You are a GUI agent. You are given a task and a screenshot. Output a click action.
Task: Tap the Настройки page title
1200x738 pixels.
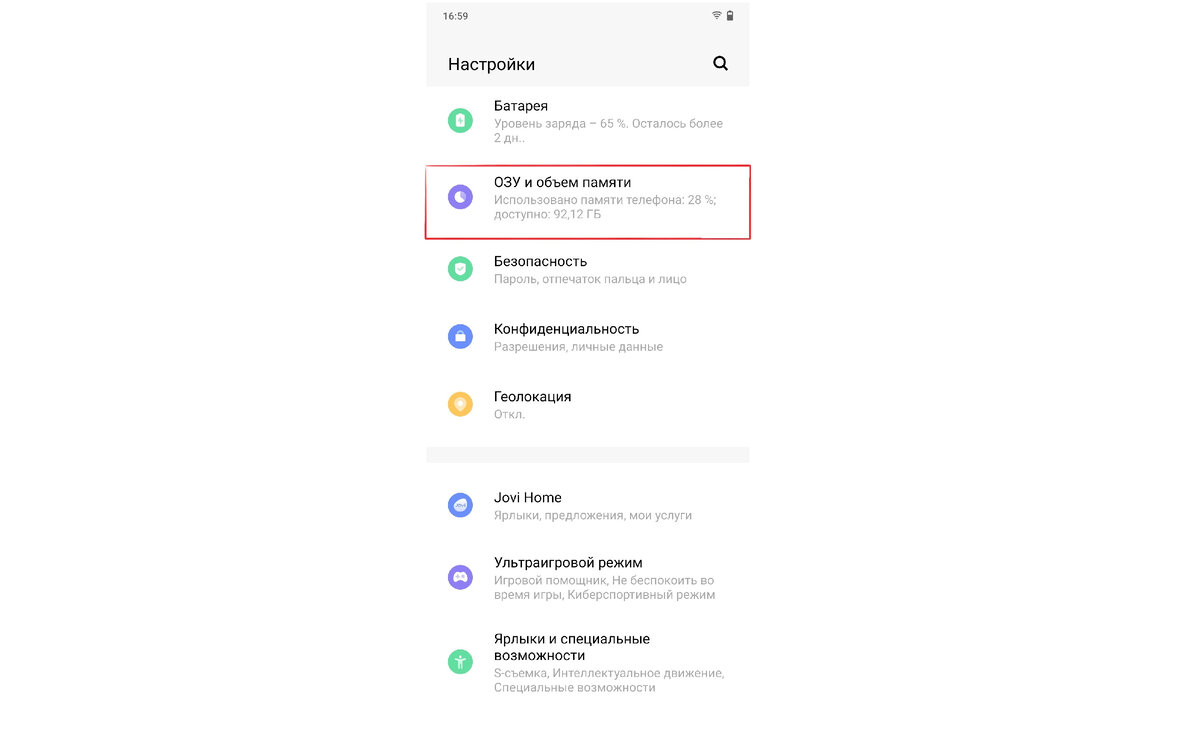pos(491,64)
